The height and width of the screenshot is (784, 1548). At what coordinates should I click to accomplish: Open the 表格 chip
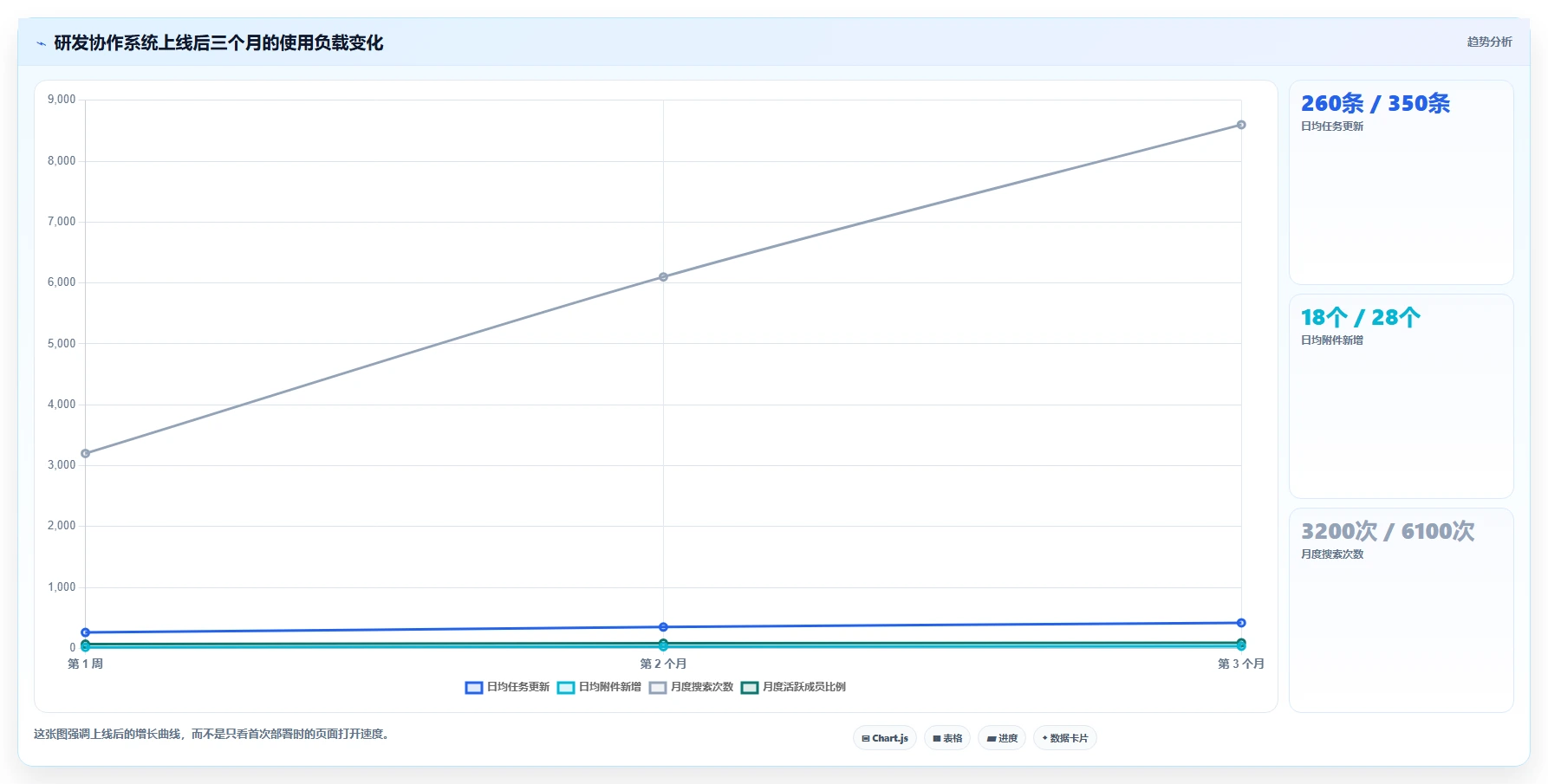tap(947, 738)
